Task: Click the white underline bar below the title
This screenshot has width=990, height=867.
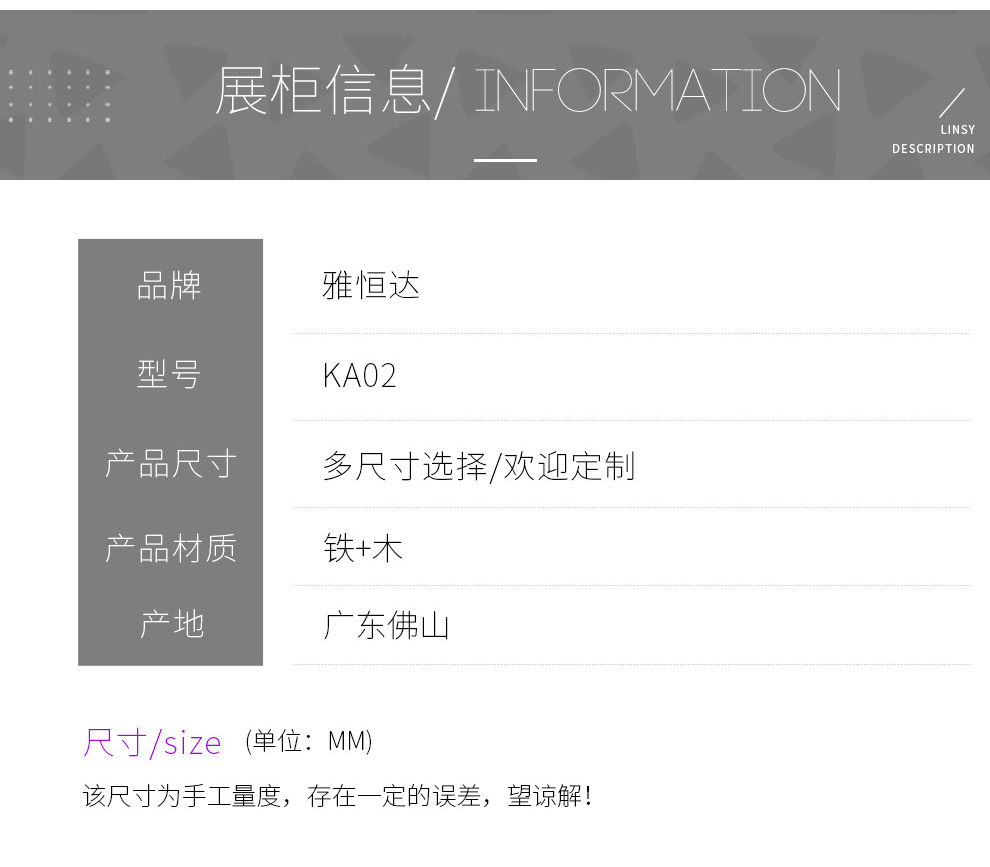Action: pyautogui.click(x=505, y=160)
